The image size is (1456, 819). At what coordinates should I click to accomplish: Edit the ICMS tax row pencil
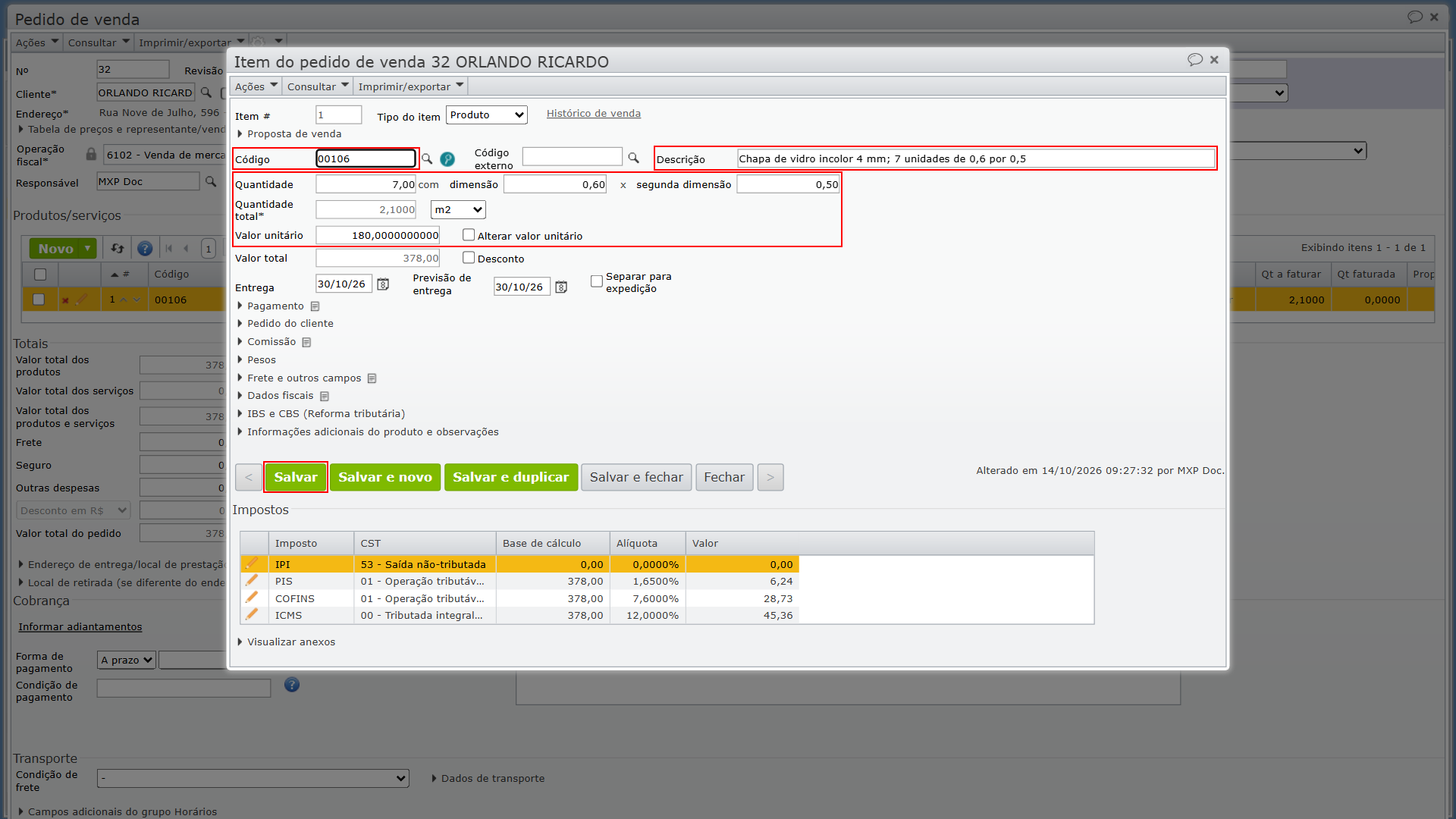(x=252, y=615)
